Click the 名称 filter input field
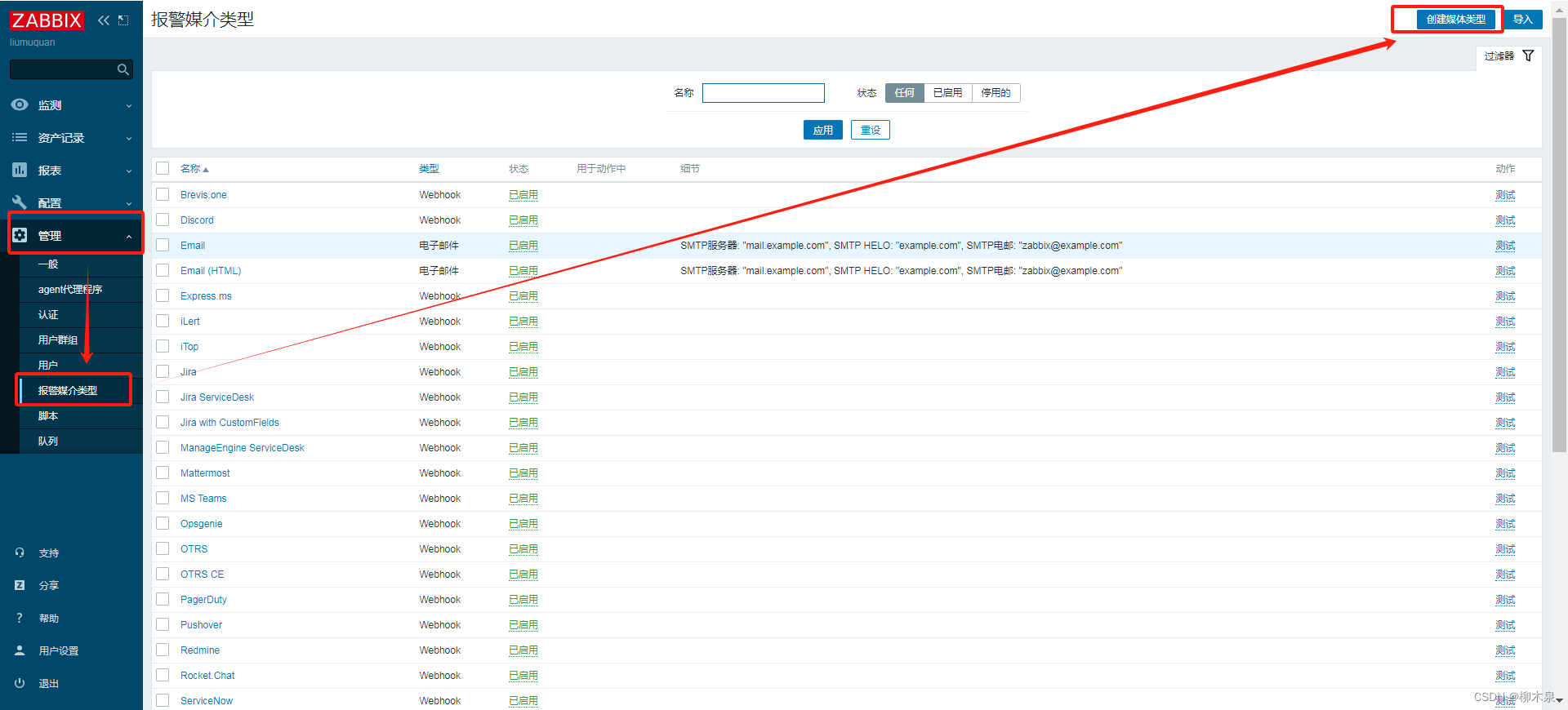Image resolution: width=1568 pixels, height=710 pixels. (764, 93)
